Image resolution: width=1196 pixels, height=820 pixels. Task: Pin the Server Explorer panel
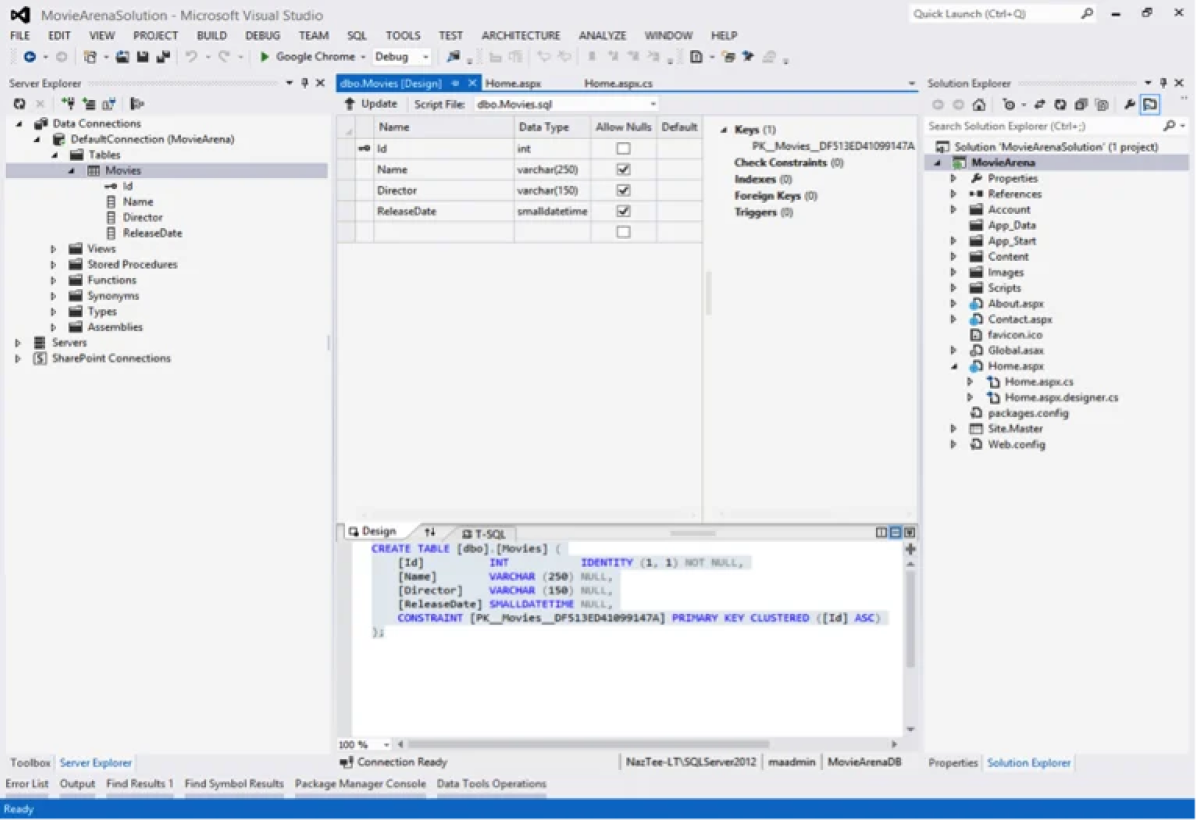point(304,82)
